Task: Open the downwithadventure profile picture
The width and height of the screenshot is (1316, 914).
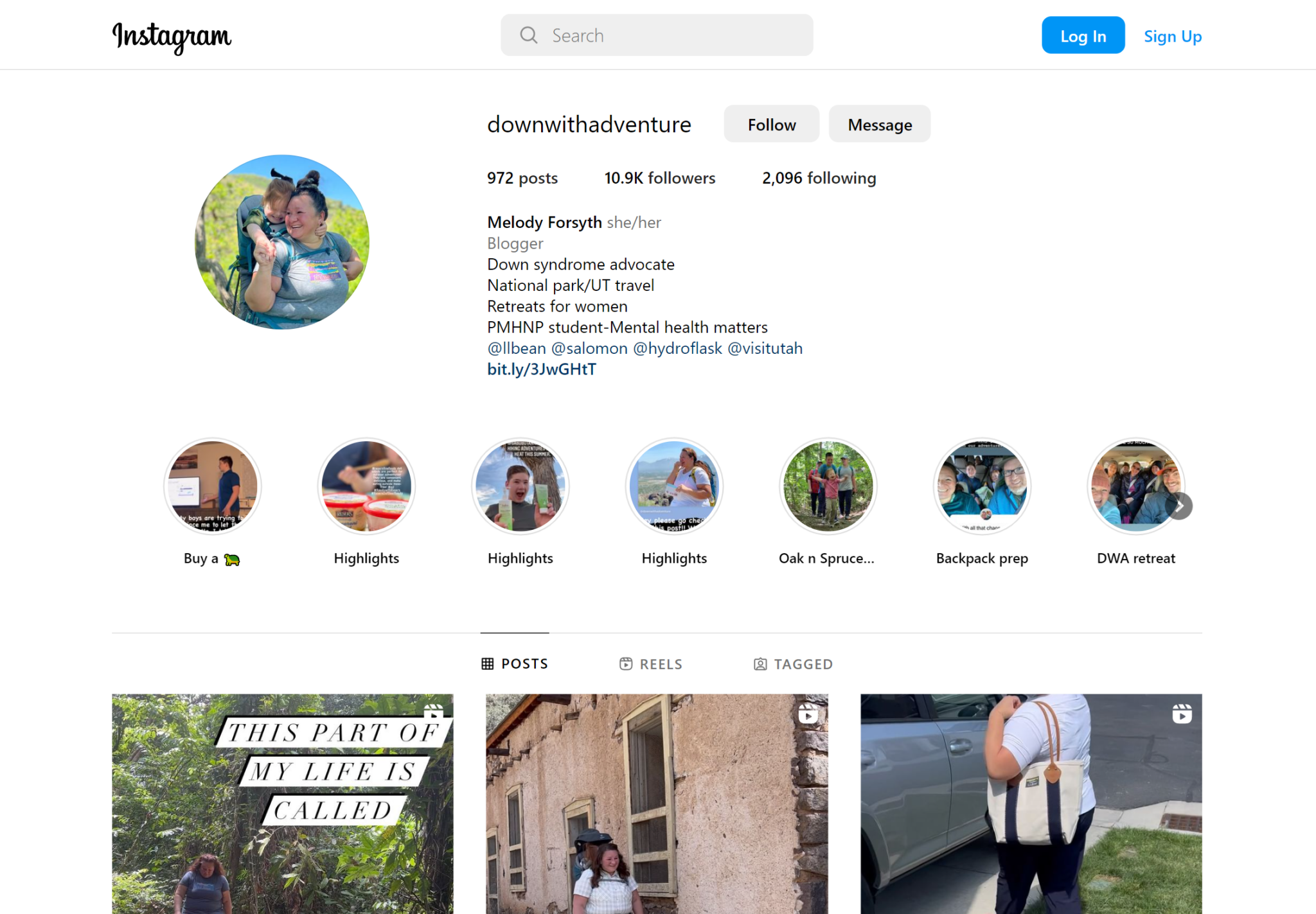Action: [282, 242]
